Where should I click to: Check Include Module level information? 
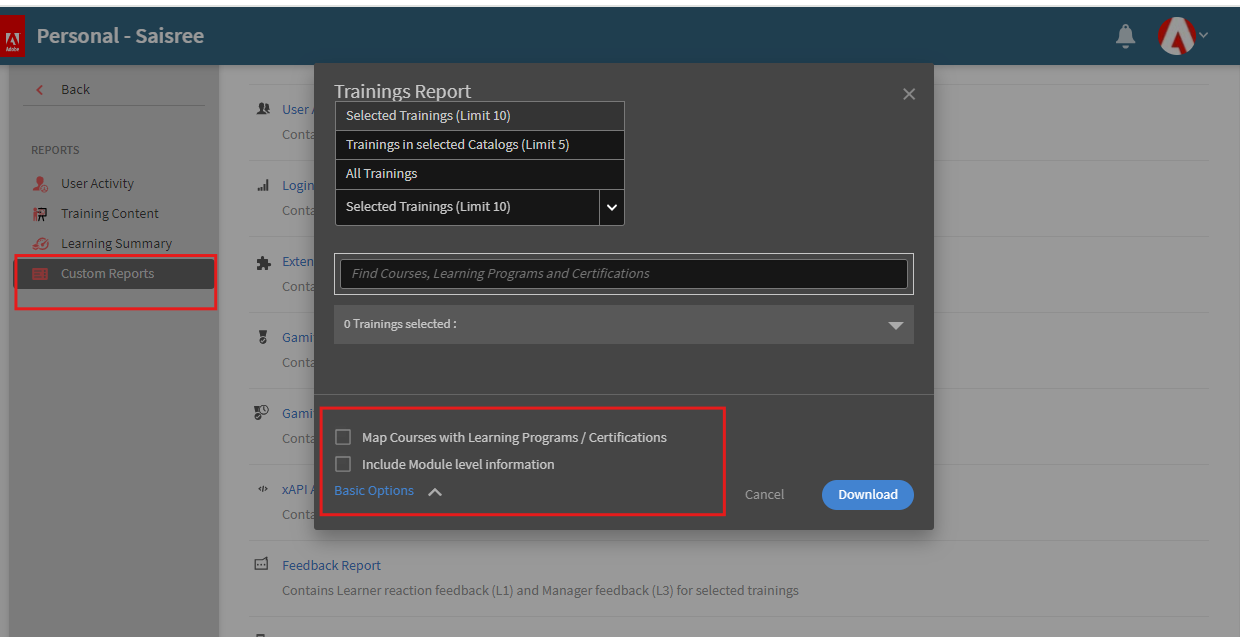coord(343,464)
